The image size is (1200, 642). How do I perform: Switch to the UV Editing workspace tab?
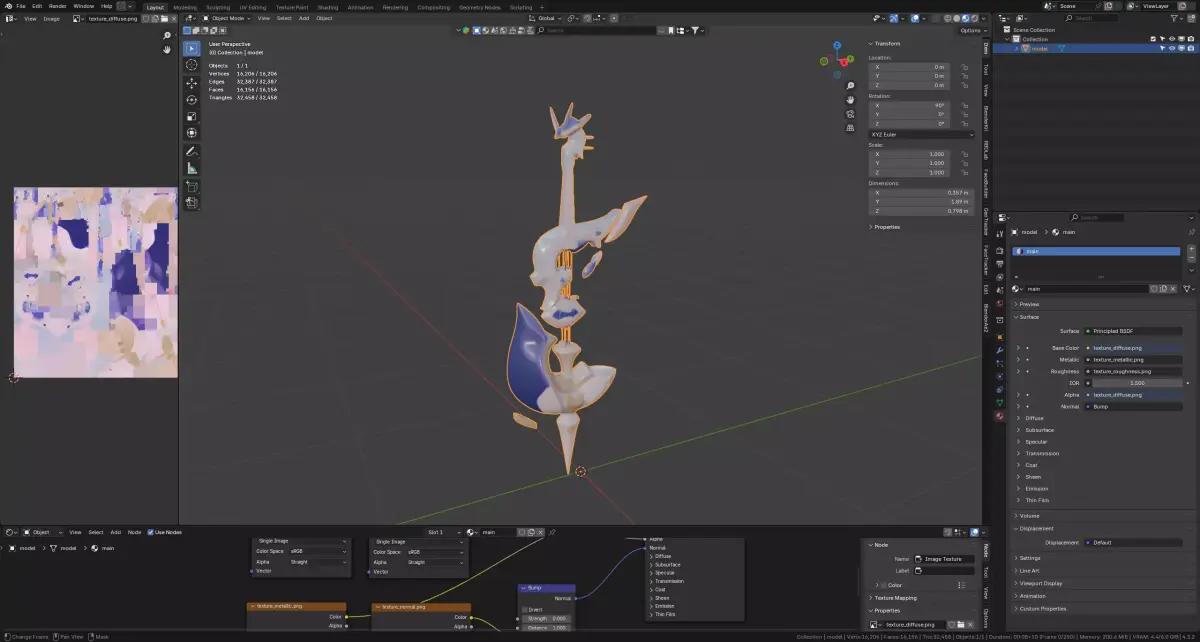tap(252, 7)
